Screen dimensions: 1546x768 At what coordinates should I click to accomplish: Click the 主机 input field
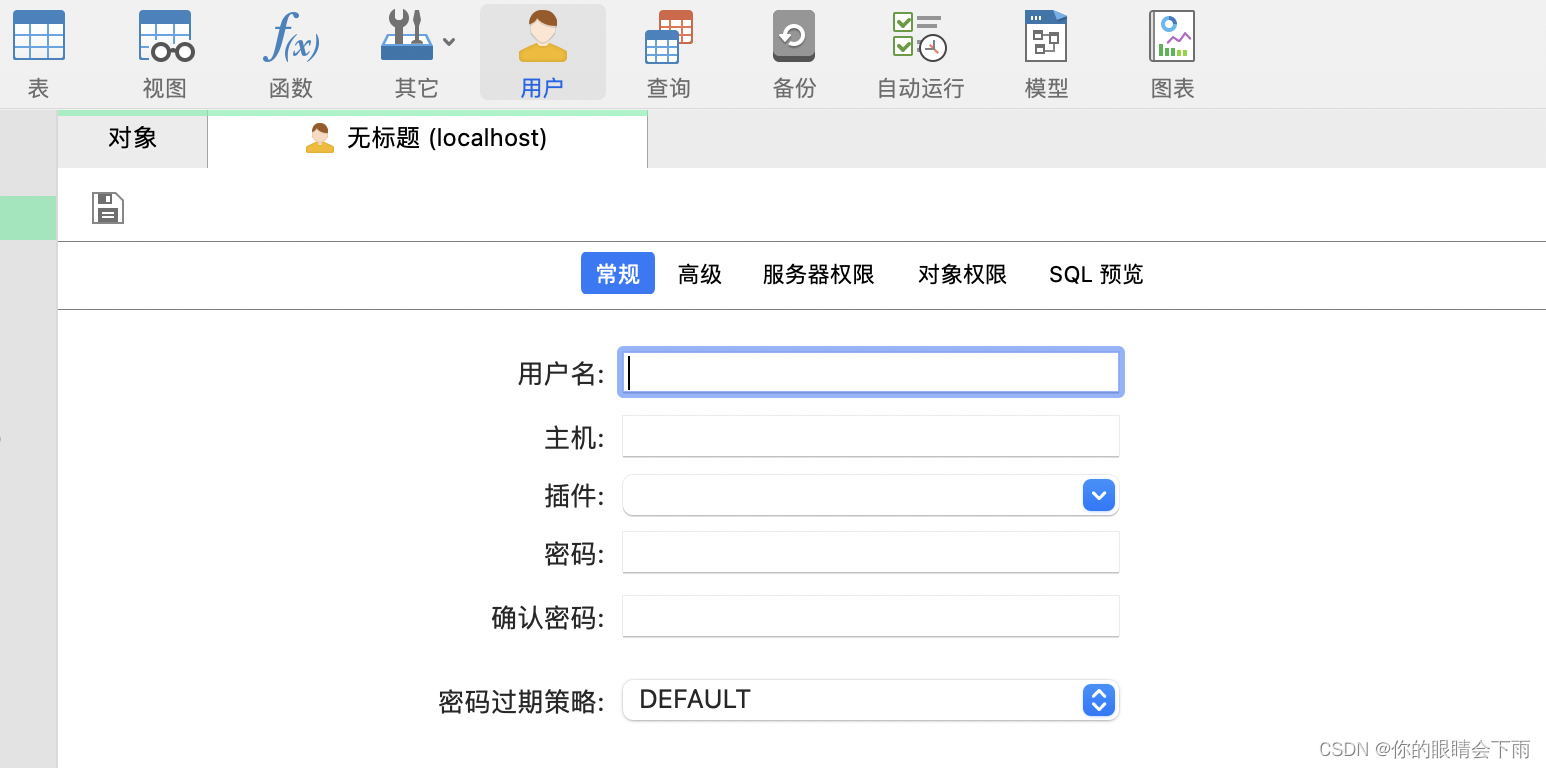click(x=871, y=436)
